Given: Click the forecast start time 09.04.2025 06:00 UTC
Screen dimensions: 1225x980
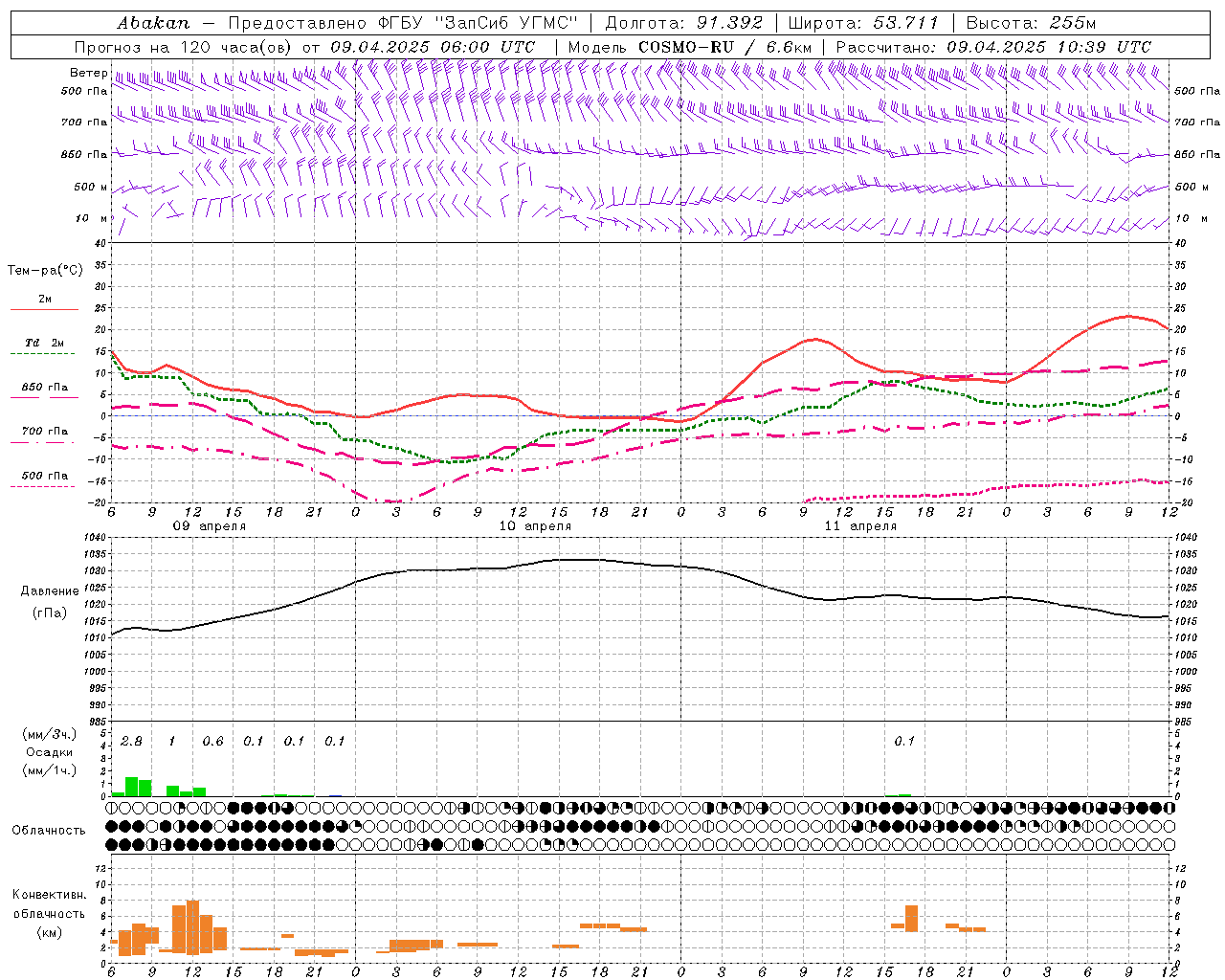Looking at the screenshot, I should [x=433, y=47].
